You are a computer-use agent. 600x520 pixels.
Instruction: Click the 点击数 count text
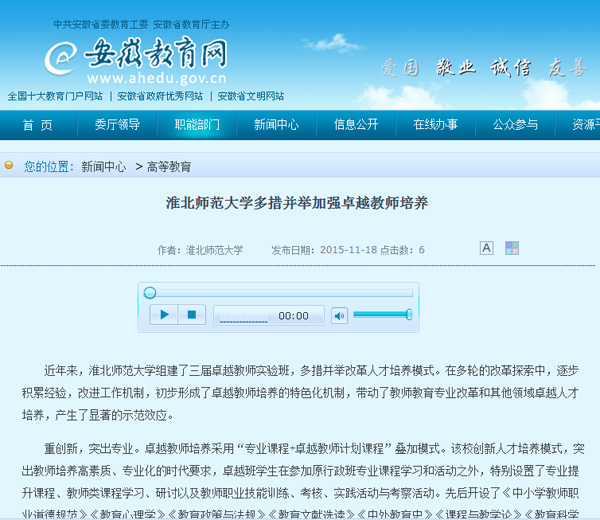(402, 250)
